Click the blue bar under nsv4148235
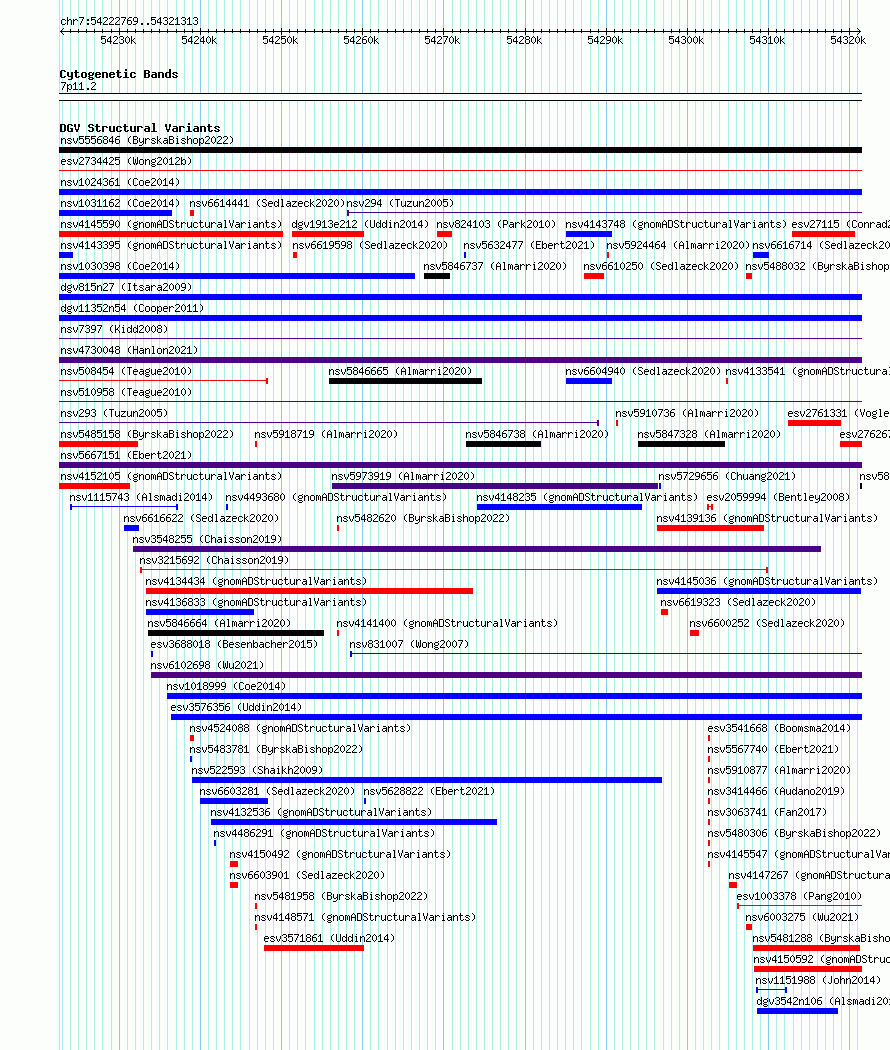This screenshot has width=890, height=1050. 559,507
